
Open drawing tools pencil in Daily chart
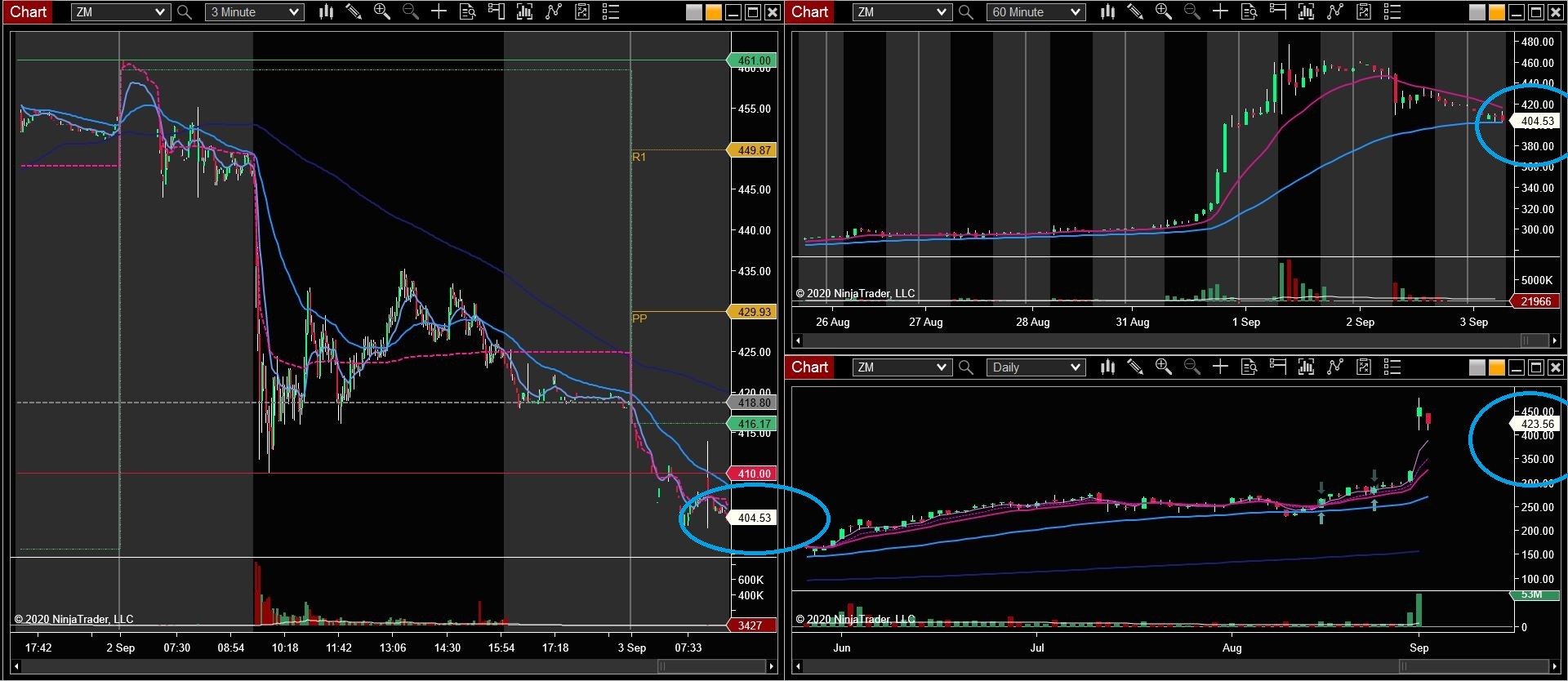click(x=1135, y=367)
